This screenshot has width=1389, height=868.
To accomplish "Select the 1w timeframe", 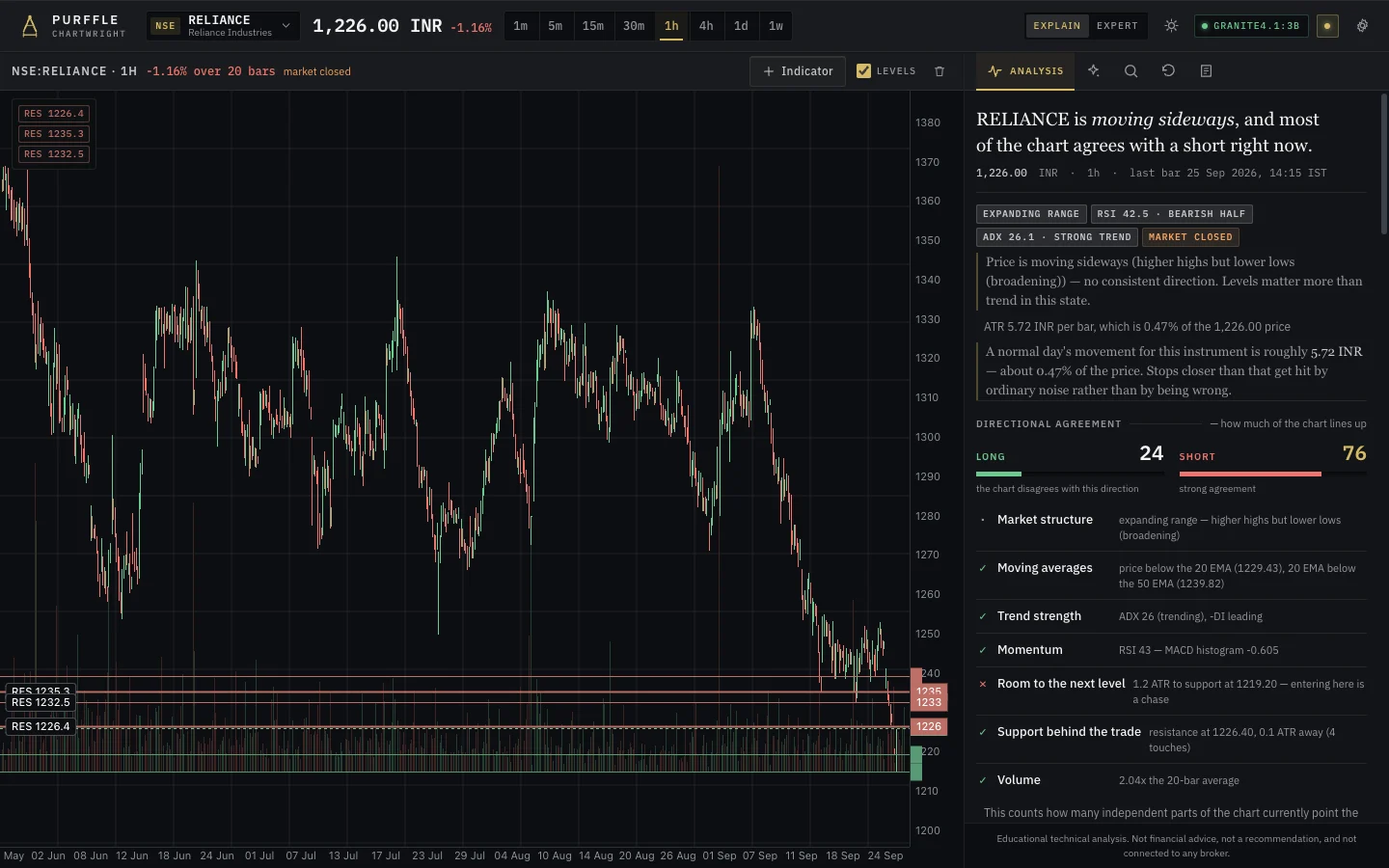I will pos(776,26).
